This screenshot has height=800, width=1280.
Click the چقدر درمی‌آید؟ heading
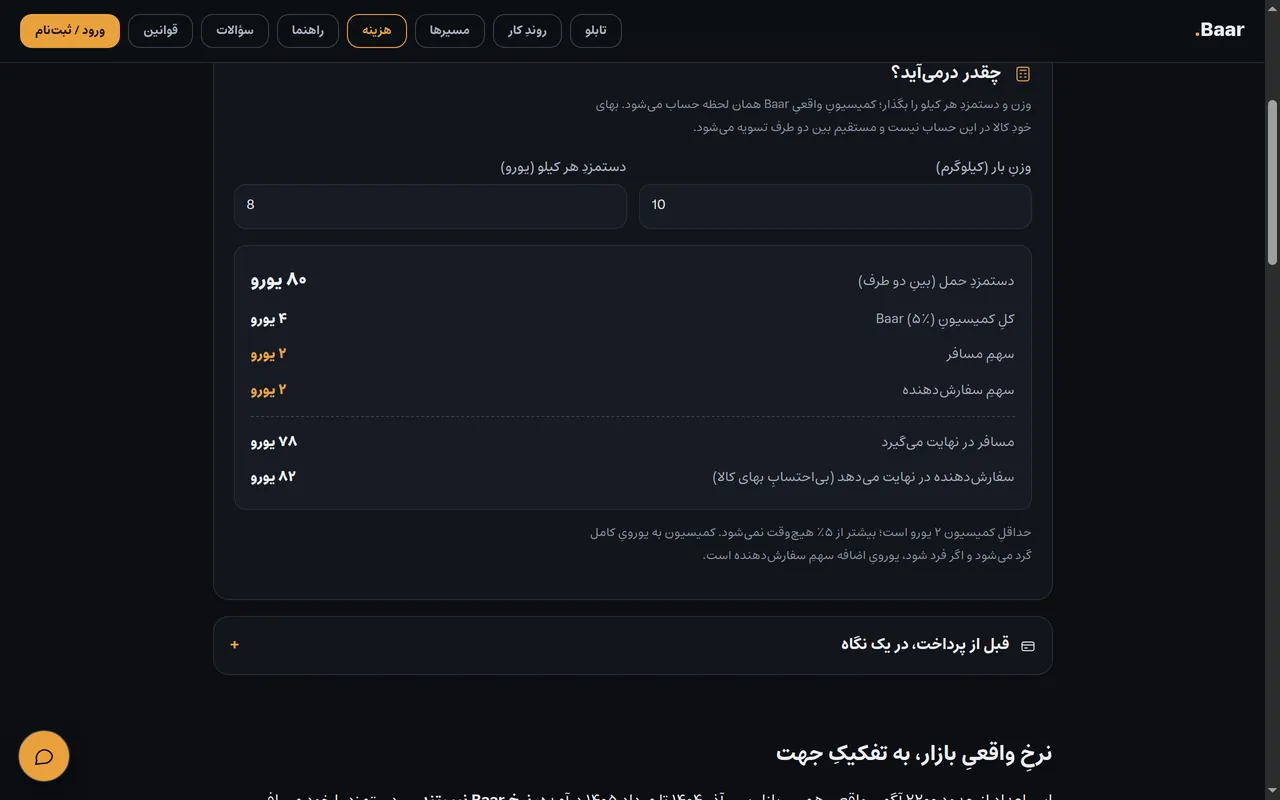pos(946,73)
